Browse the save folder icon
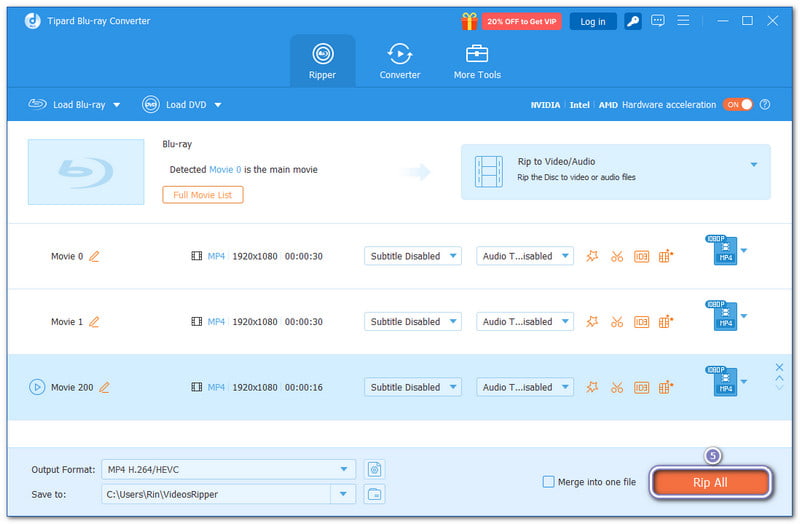Viewport: 800px width, 524px height. point(375,493)
